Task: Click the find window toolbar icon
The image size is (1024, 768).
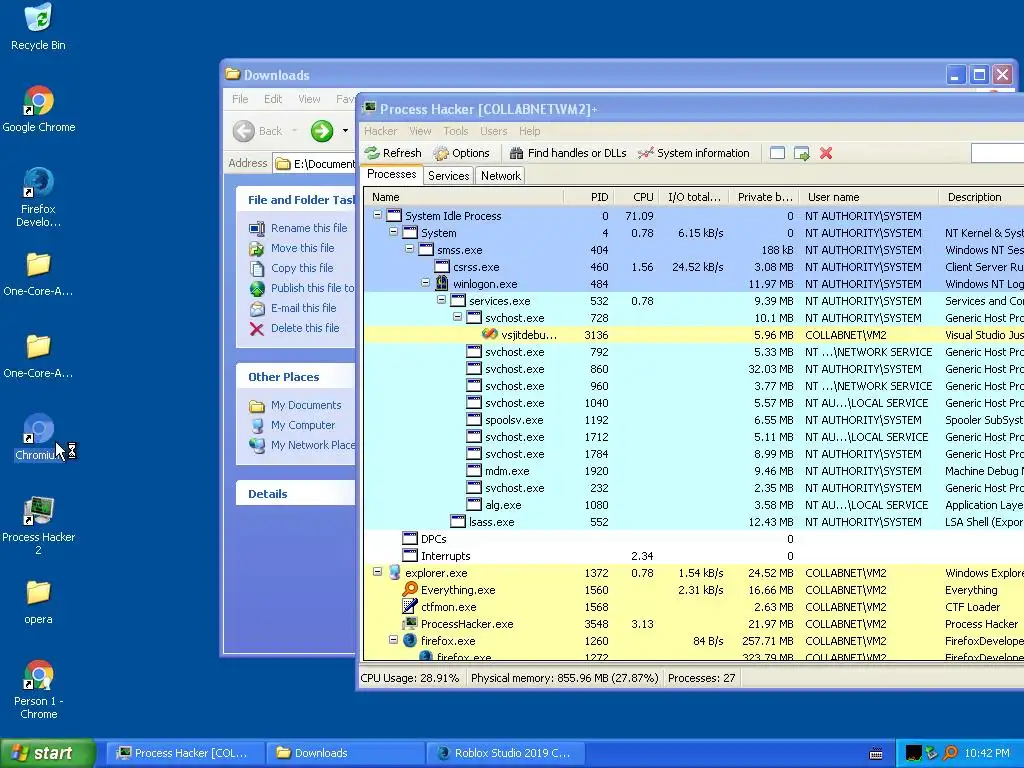Action: coord(777,153)
